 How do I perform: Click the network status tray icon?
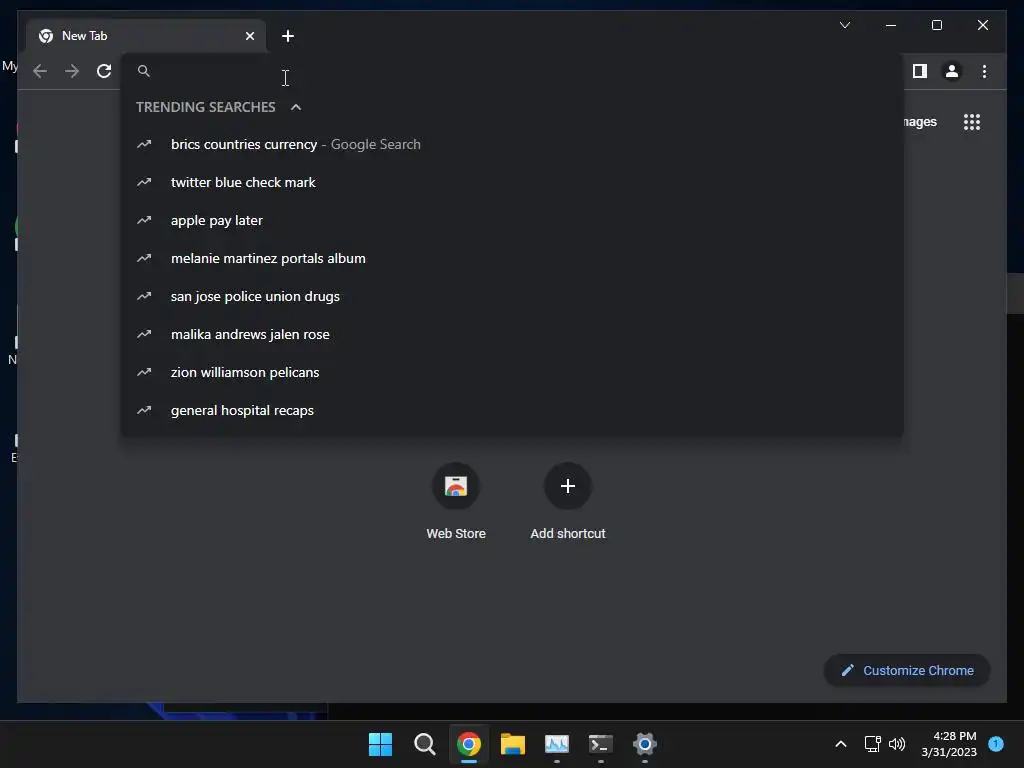(x=872, y=744)
